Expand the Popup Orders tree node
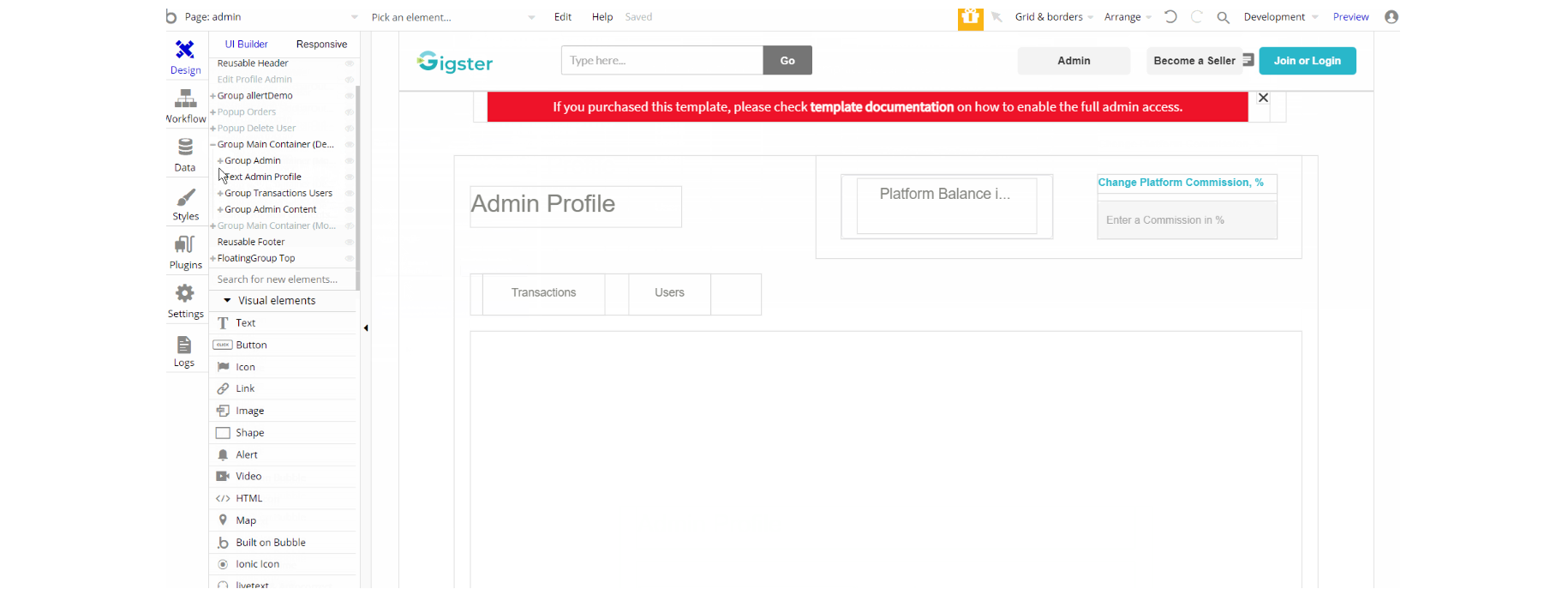Viewport: 1568px width, 595px height. (213, 112)
